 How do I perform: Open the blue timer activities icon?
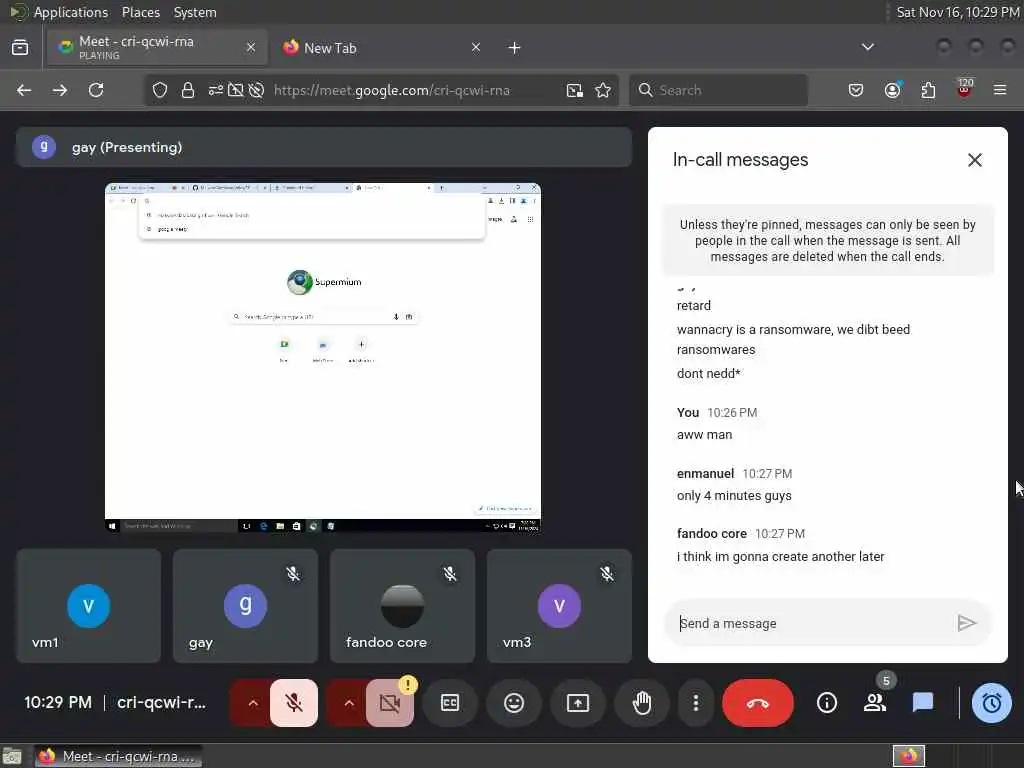(991, 703)
